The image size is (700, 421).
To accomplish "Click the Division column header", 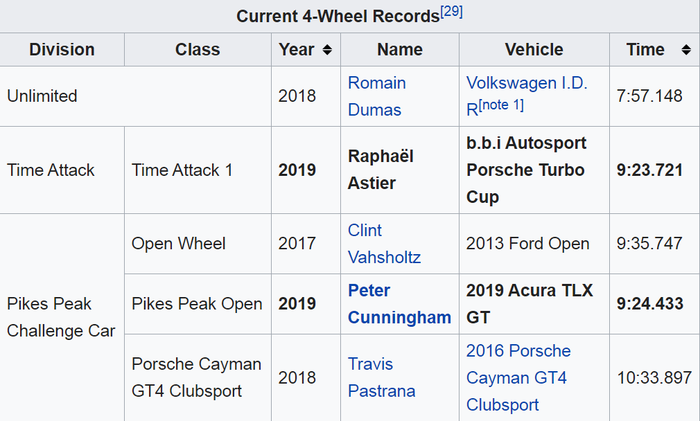I will (x=62, y=50).
